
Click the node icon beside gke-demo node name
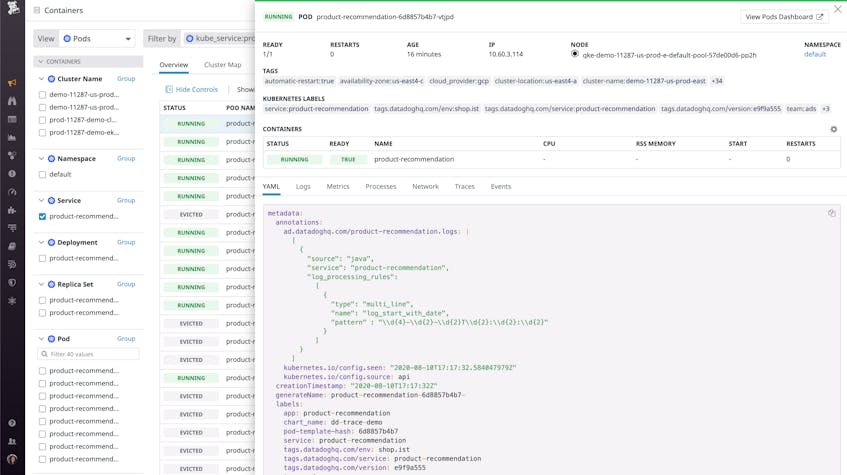(575, 54)
